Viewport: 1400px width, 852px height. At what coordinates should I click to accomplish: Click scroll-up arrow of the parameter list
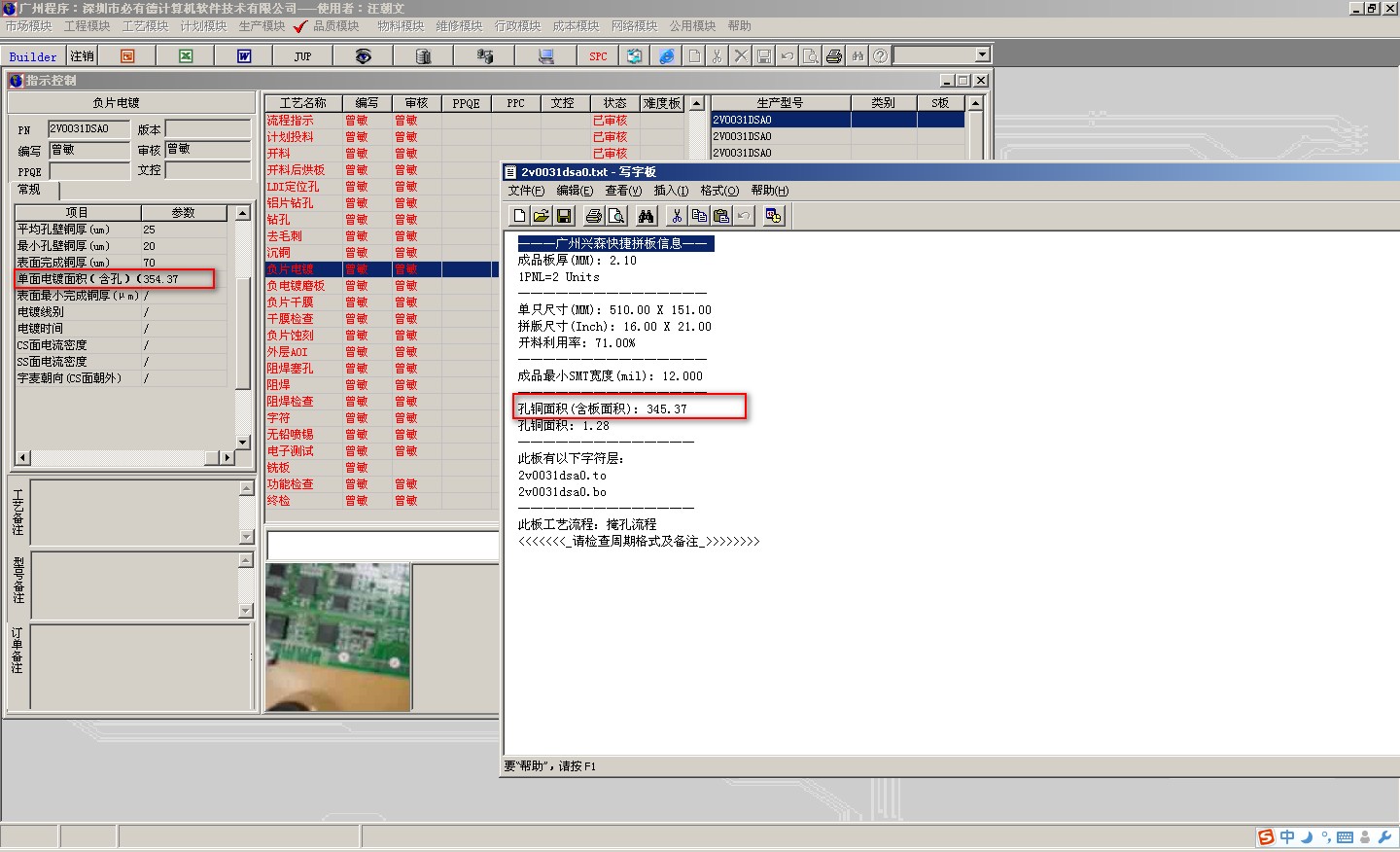click(x=242, y=213)
